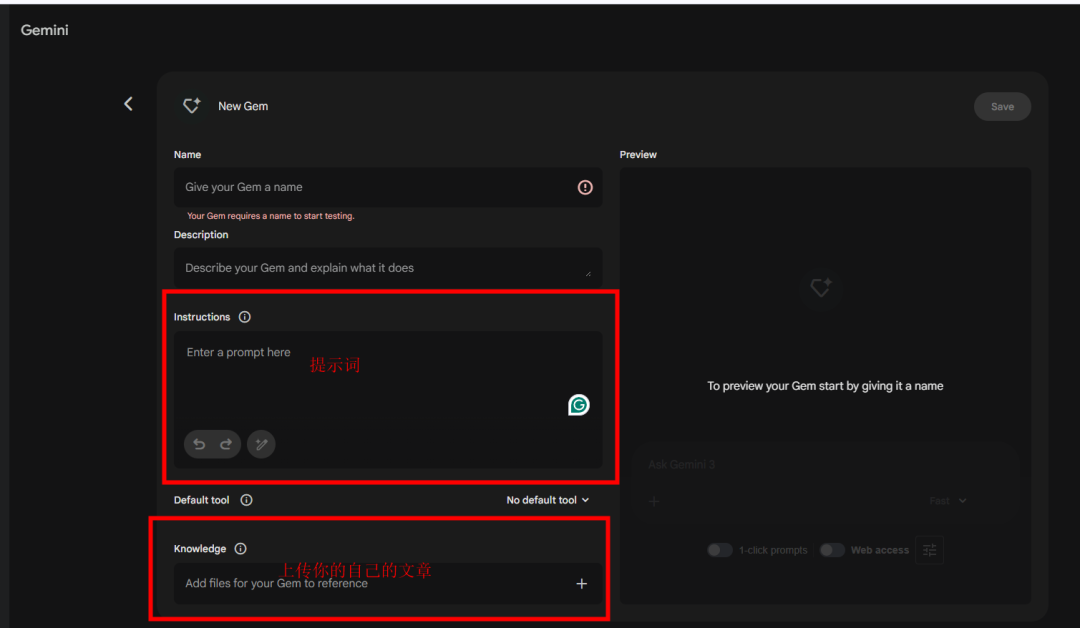This screenshot has height=628, width=1080.
Task: Click the 'Your Gem requires a name' error text
Action: coord(271,216)
